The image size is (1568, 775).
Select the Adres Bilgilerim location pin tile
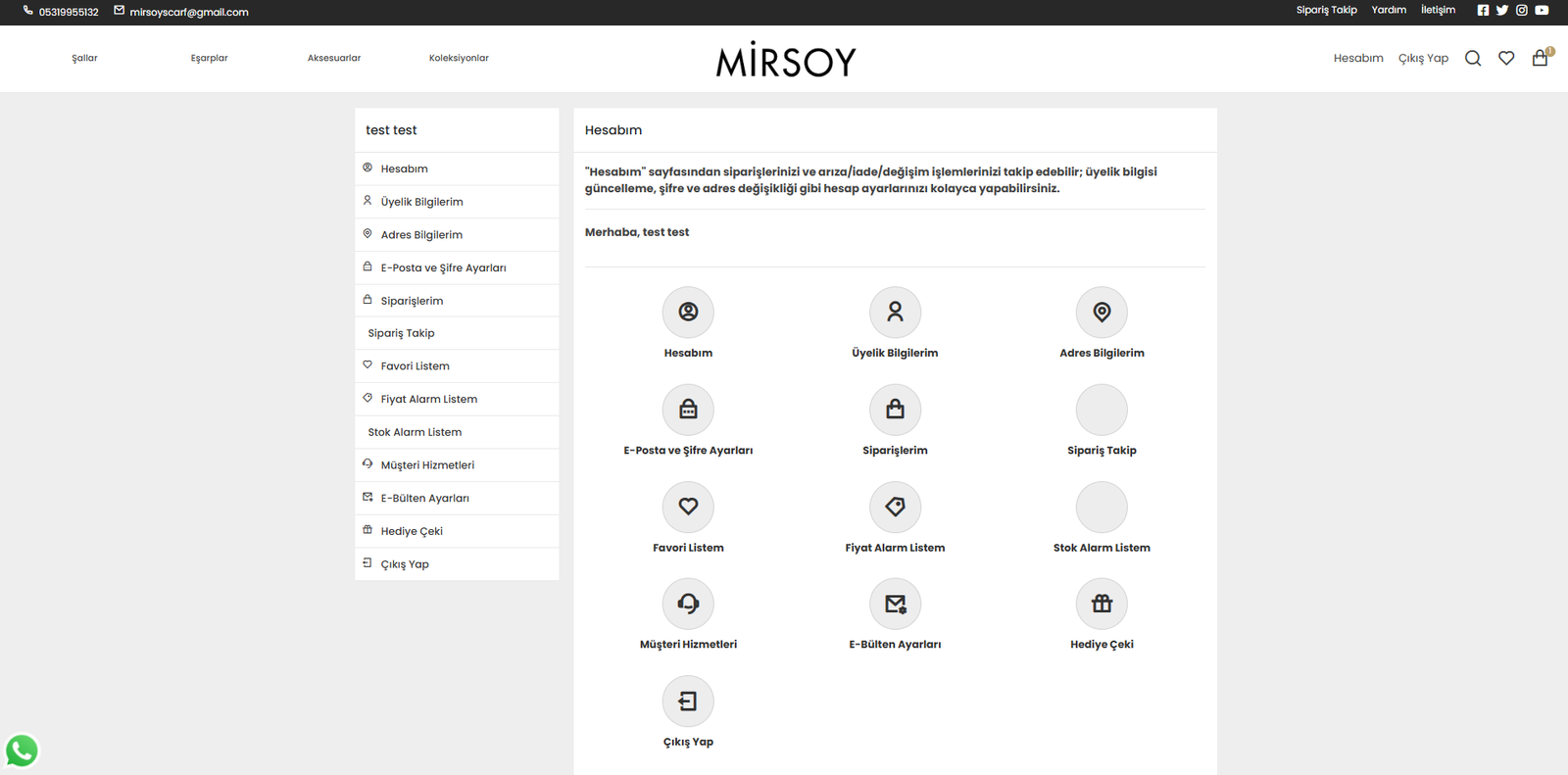coord(1102,313)
